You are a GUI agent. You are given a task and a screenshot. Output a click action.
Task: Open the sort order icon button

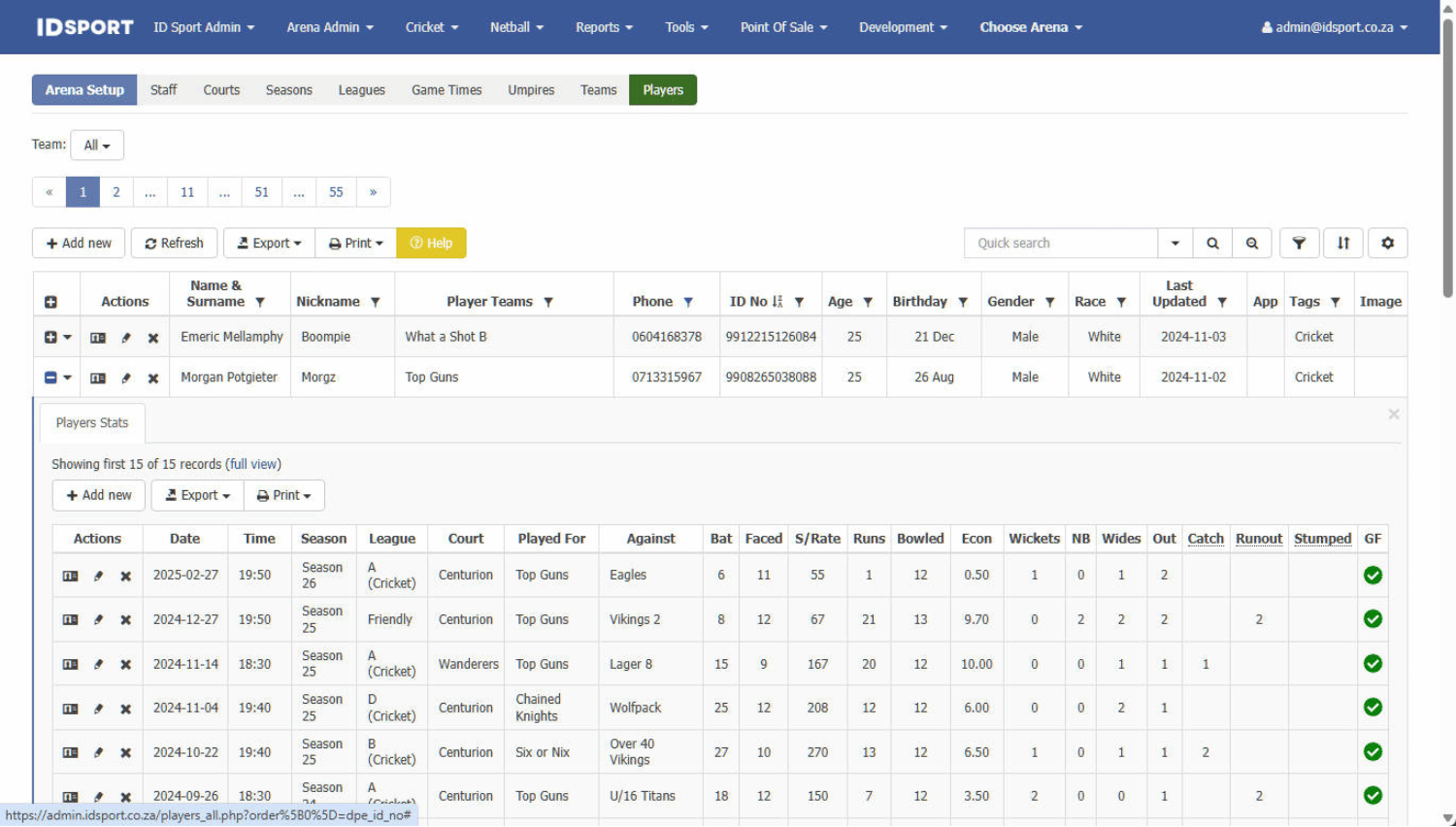(x=1343, y=244)
